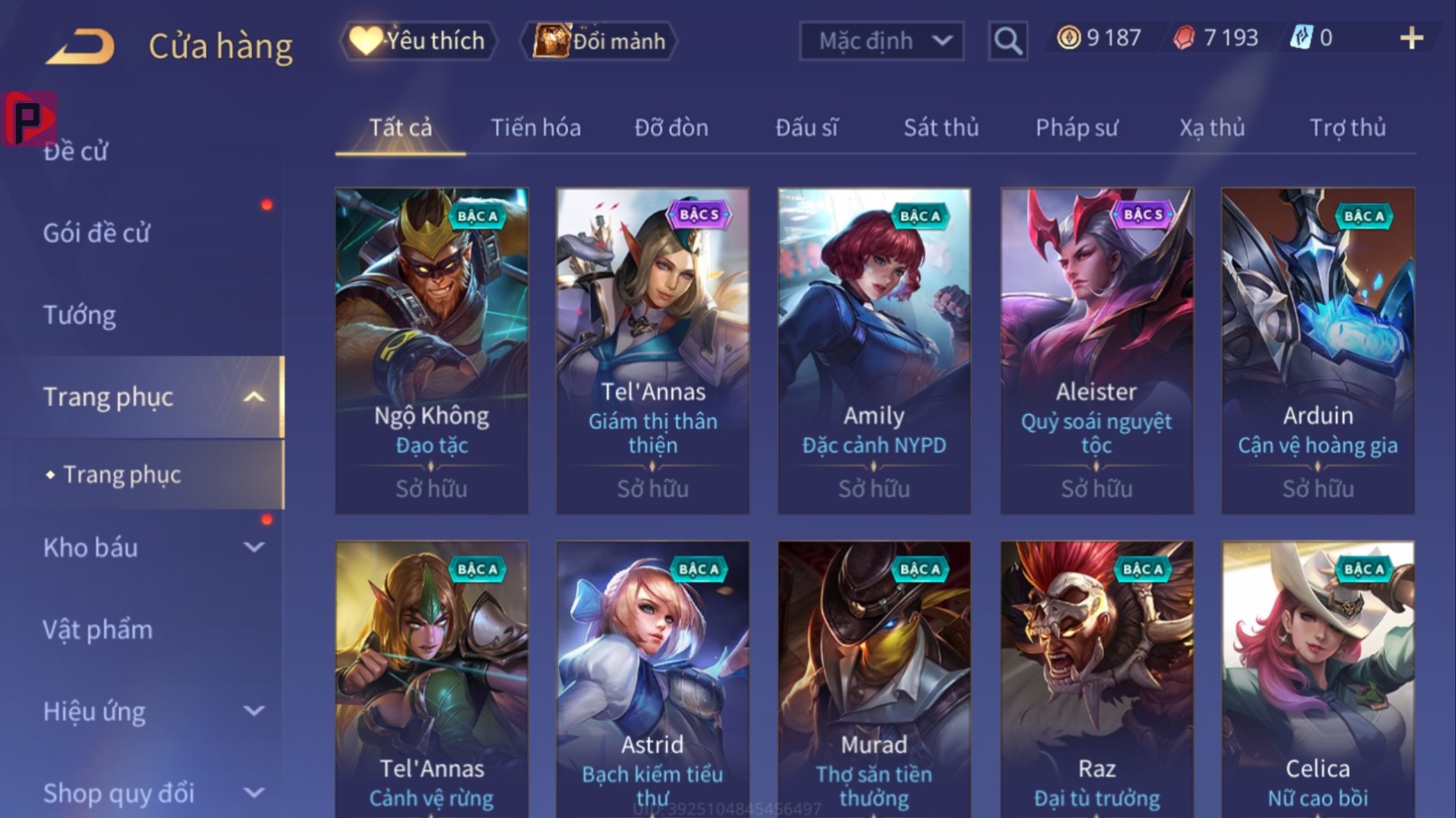Switch to the Sát thủ tab
This screenshot has height=818, width=1456.
[941, 128]
